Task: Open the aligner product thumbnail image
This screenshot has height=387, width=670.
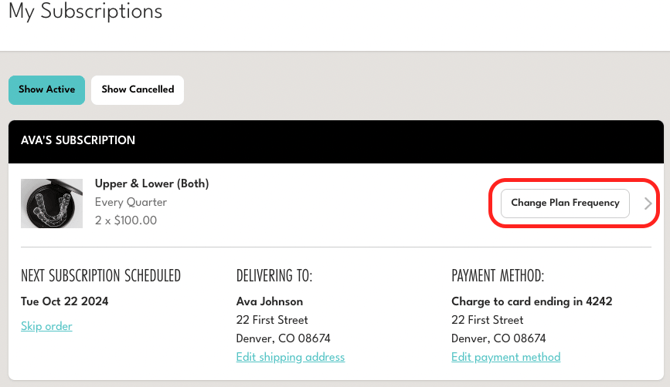Action: (x=52, y=203)
